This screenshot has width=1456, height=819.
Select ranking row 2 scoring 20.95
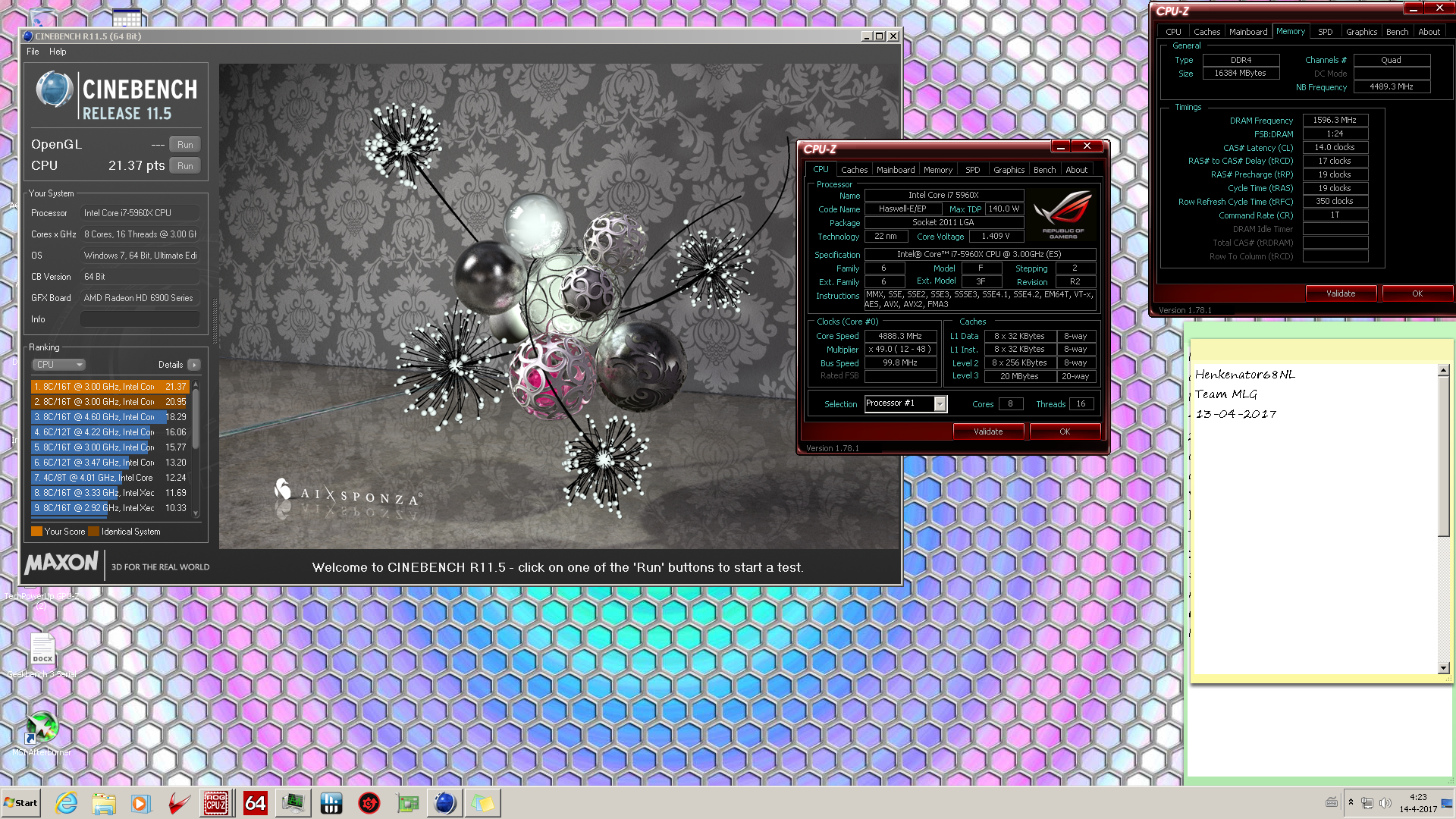[110, 402]
